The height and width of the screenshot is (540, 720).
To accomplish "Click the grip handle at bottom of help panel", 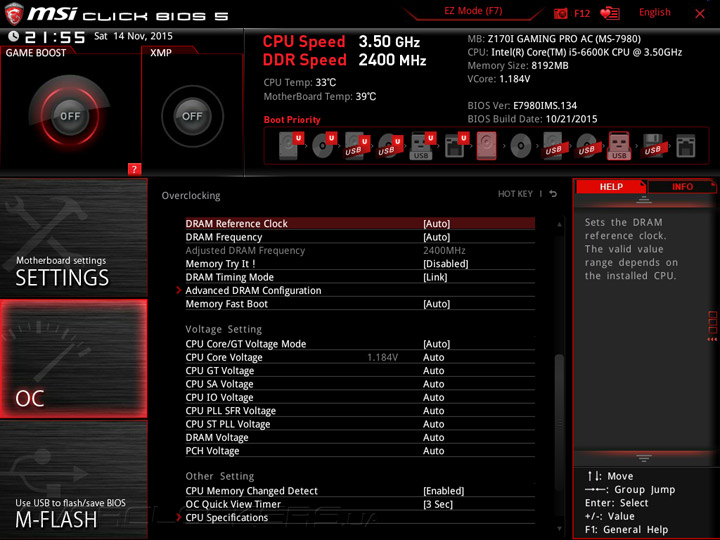I will click(x=644, y=458).
